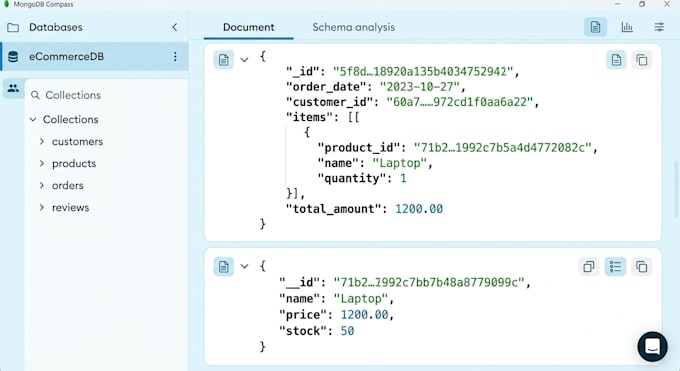Click the items name value "Laptop"

(x=399, y=163)
